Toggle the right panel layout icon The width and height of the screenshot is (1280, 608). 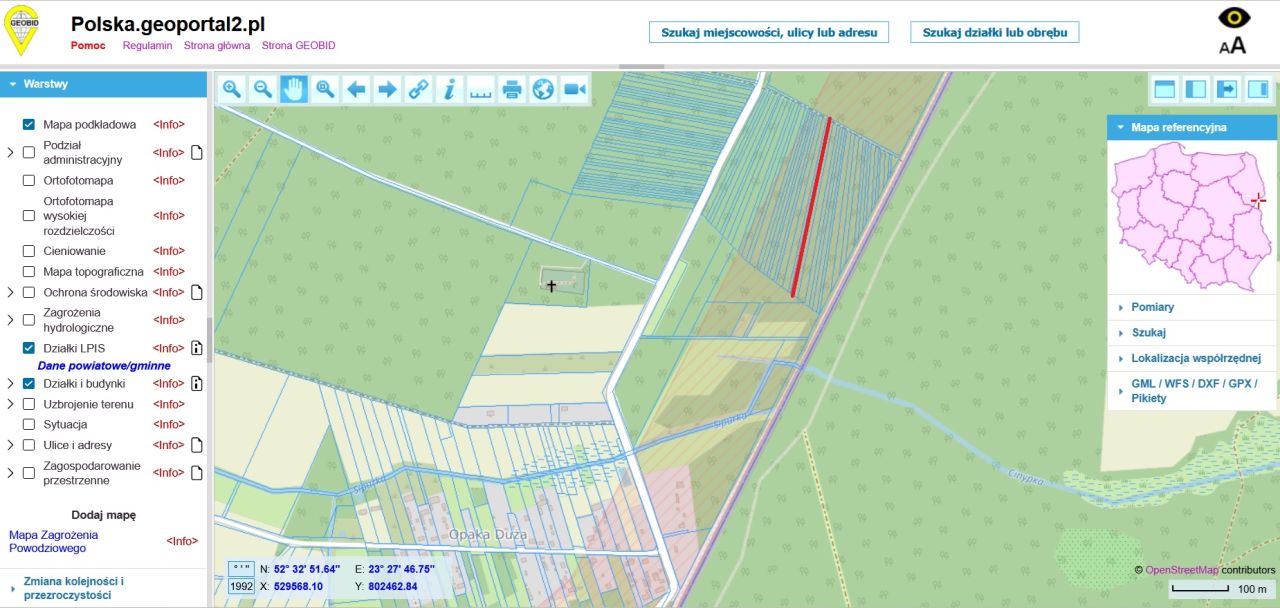pos(1258,89)
